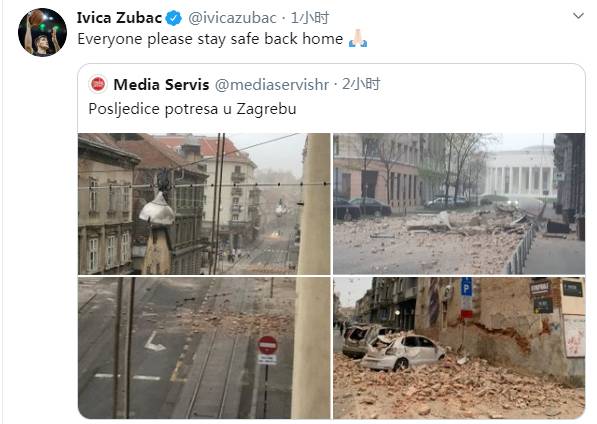Open Ivica Zubac's profile avatar
The width and height of the screenshot is (597, 424).
42,32
